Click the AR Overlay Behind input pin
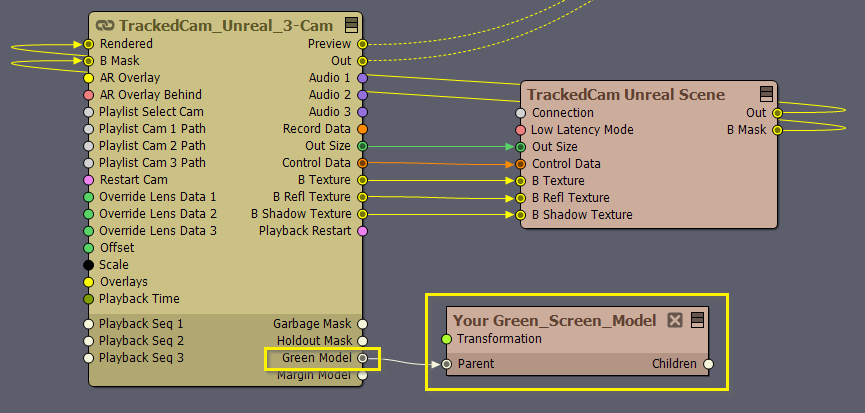The width and height of the screenshot is (865, 413). coord(88,95)
